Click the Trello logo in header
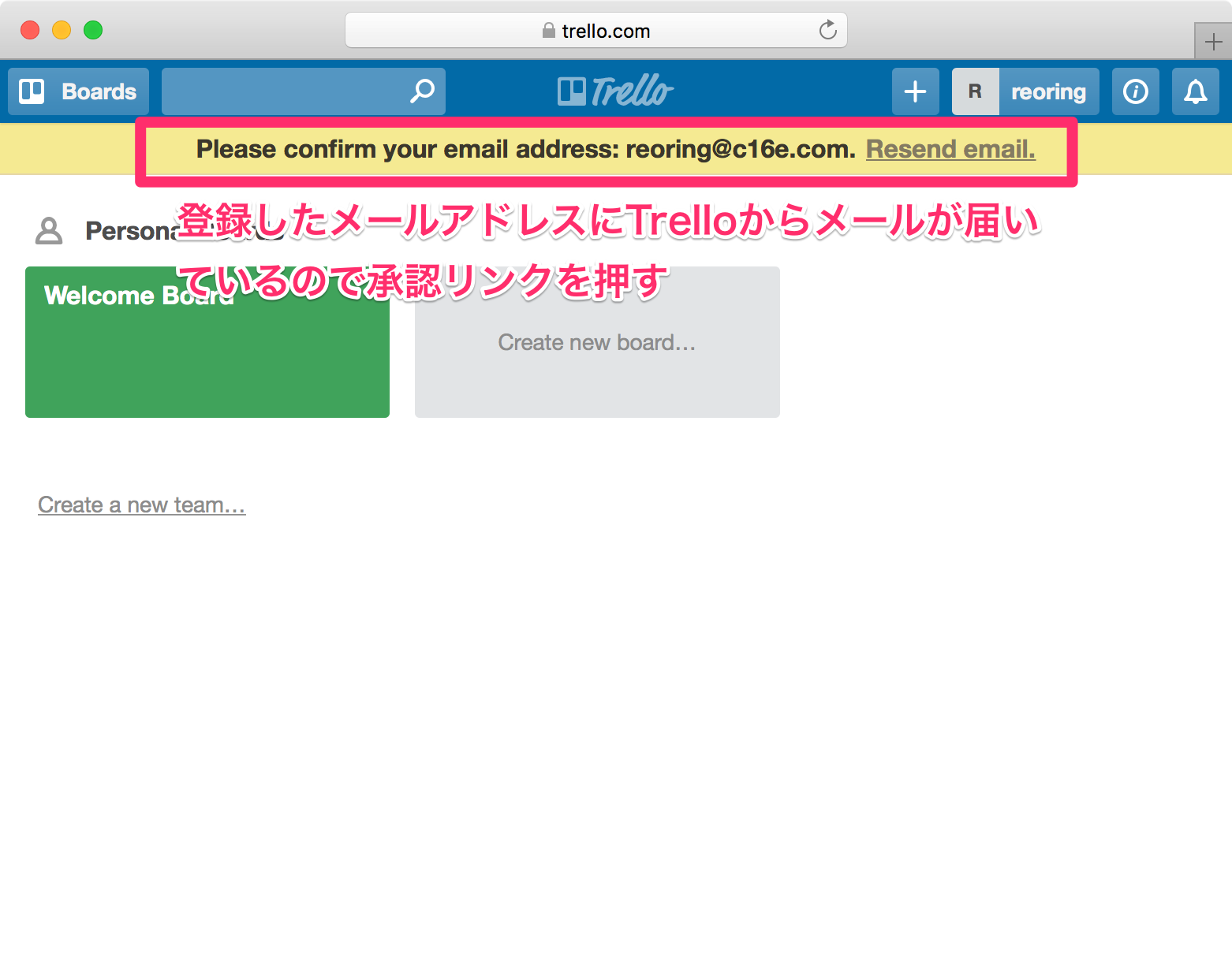 [x=615, y=91]
